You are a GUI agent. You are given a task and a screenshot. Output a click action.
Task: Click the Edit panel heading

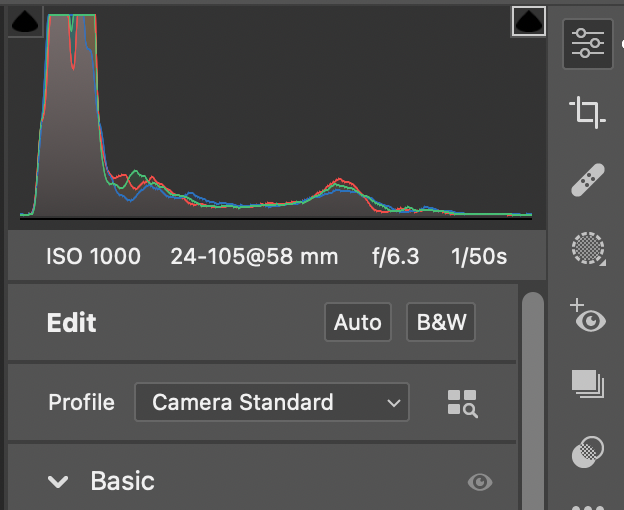click(x=72, y=323)
